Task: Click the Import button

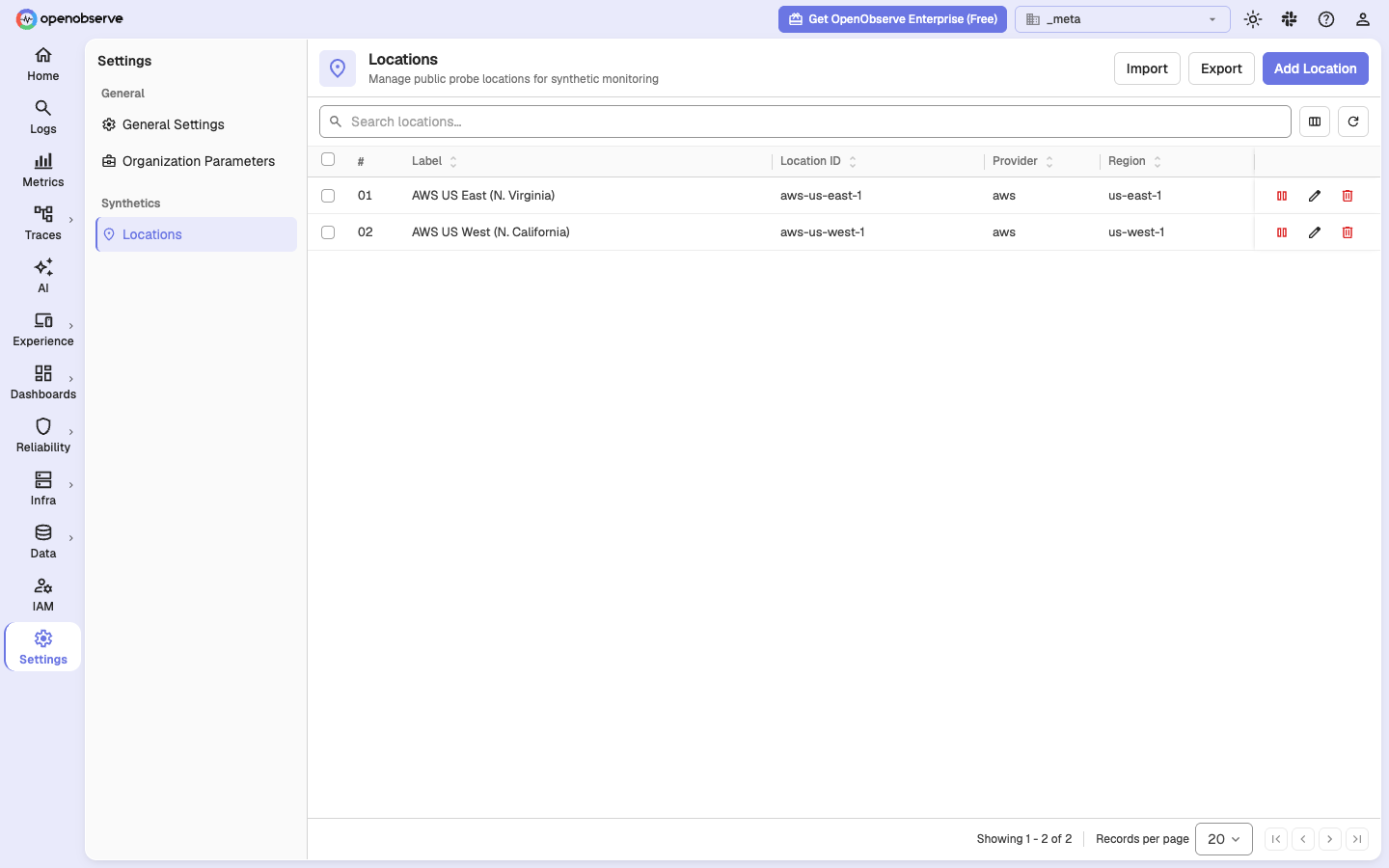Action: pos(1147,68)
